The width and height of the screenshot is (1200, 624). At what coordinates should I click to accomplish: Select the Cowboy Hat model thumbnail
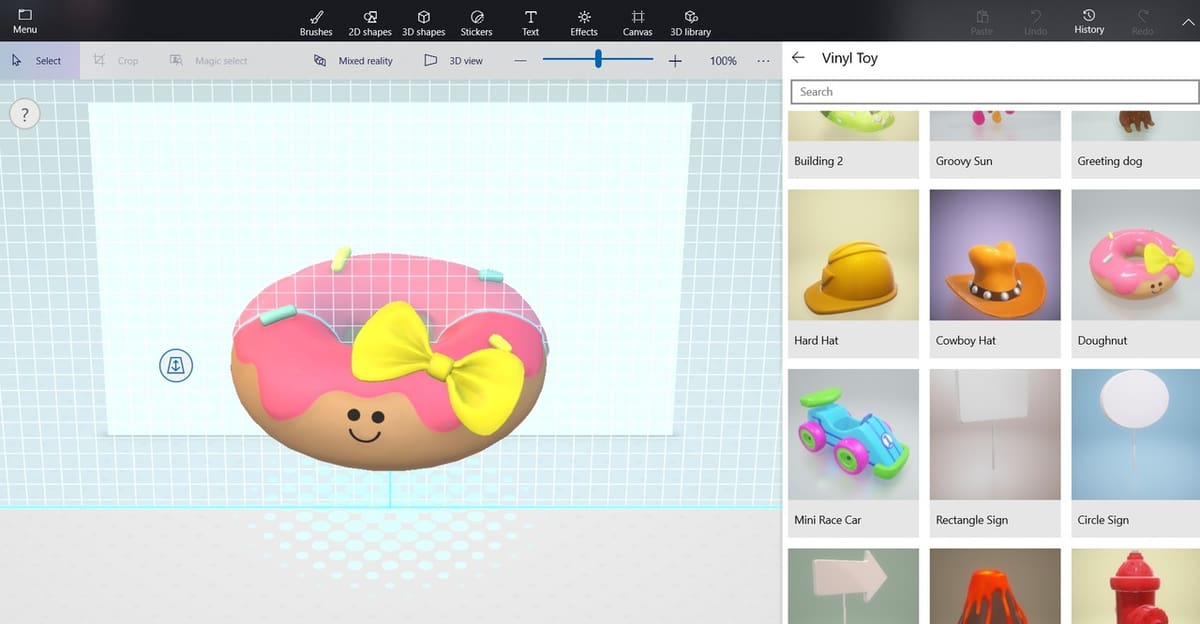coord(995,255)
